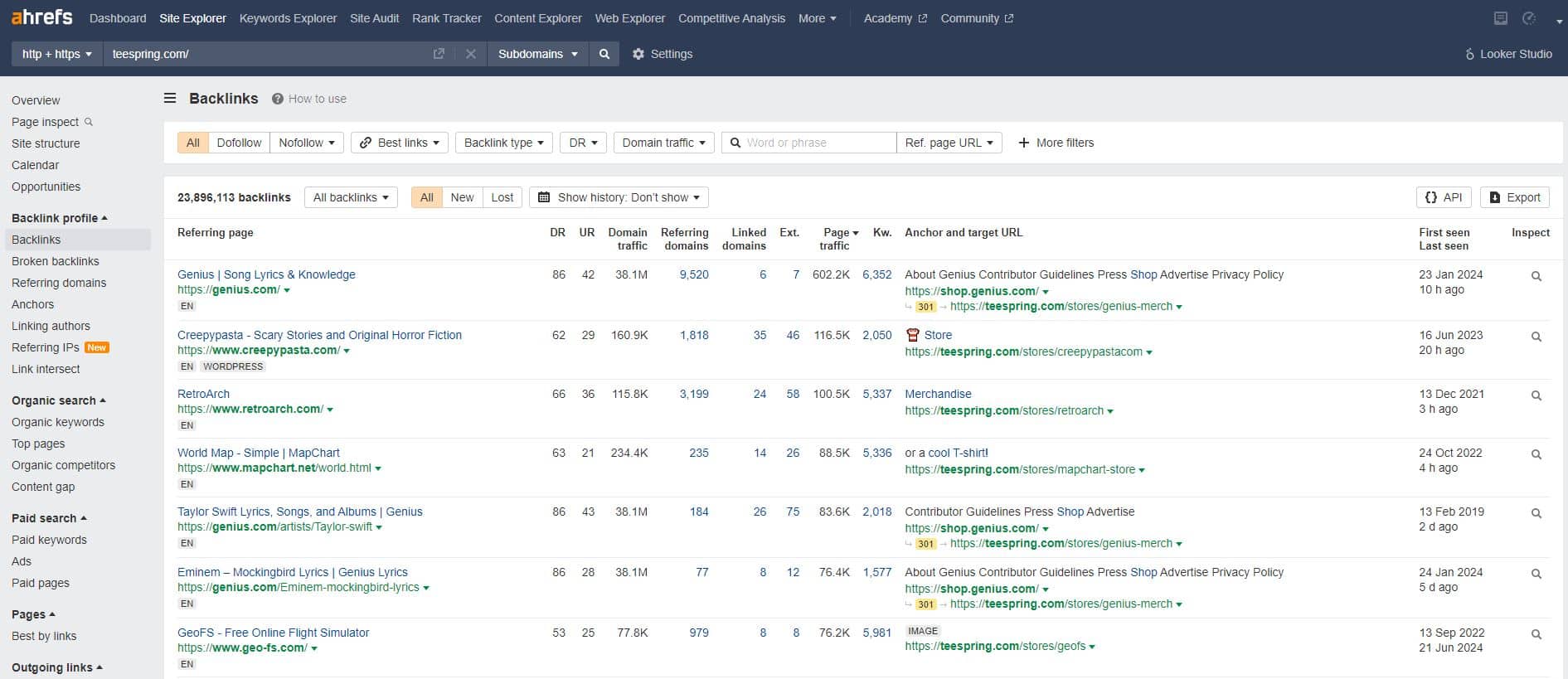The image size is (1568, 679).
Task: Open the Creepypasta referring page title link
Action: [319, 335]
